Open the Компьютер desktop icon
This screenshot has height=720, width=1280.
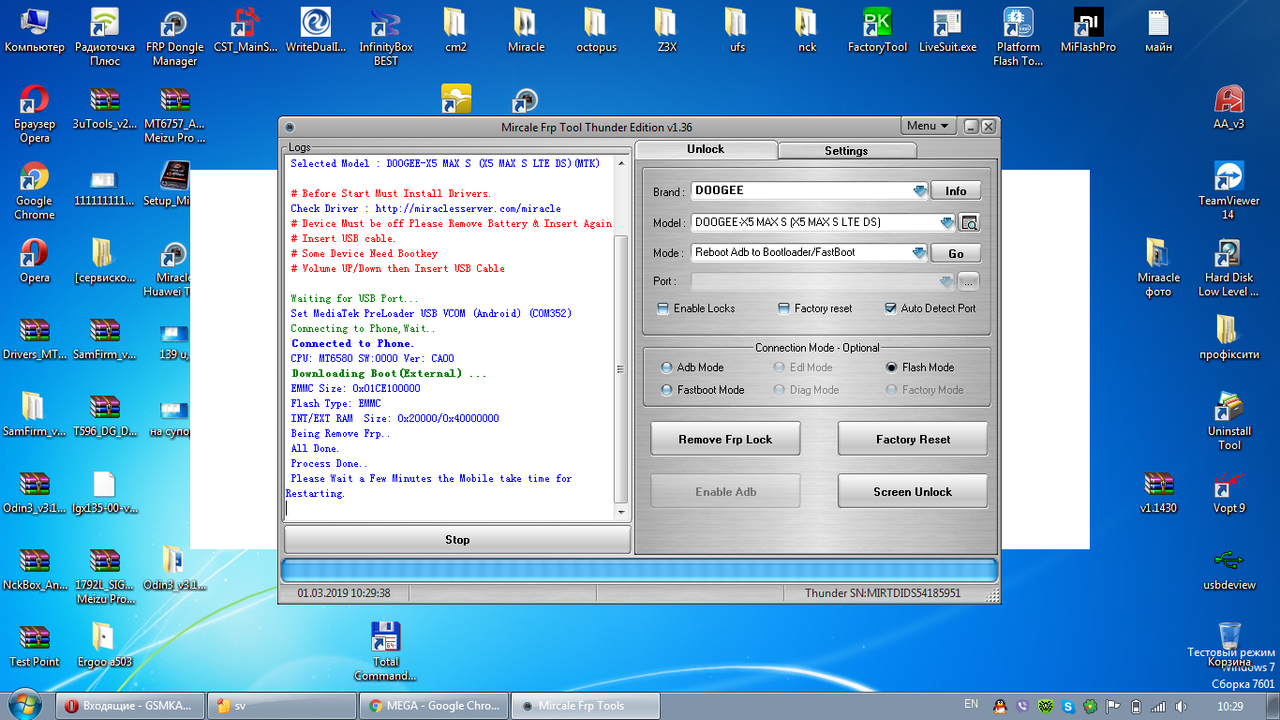pyautogui.click(x=34, y=31)
